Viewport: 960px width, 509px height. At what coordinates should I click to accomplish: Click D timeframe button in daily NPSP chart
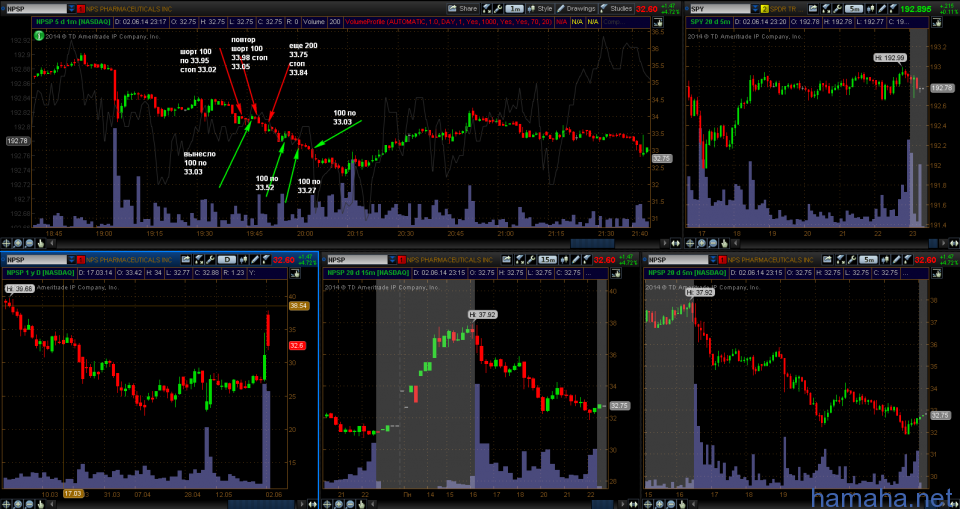pyautogui.click(x=227, y=259)
